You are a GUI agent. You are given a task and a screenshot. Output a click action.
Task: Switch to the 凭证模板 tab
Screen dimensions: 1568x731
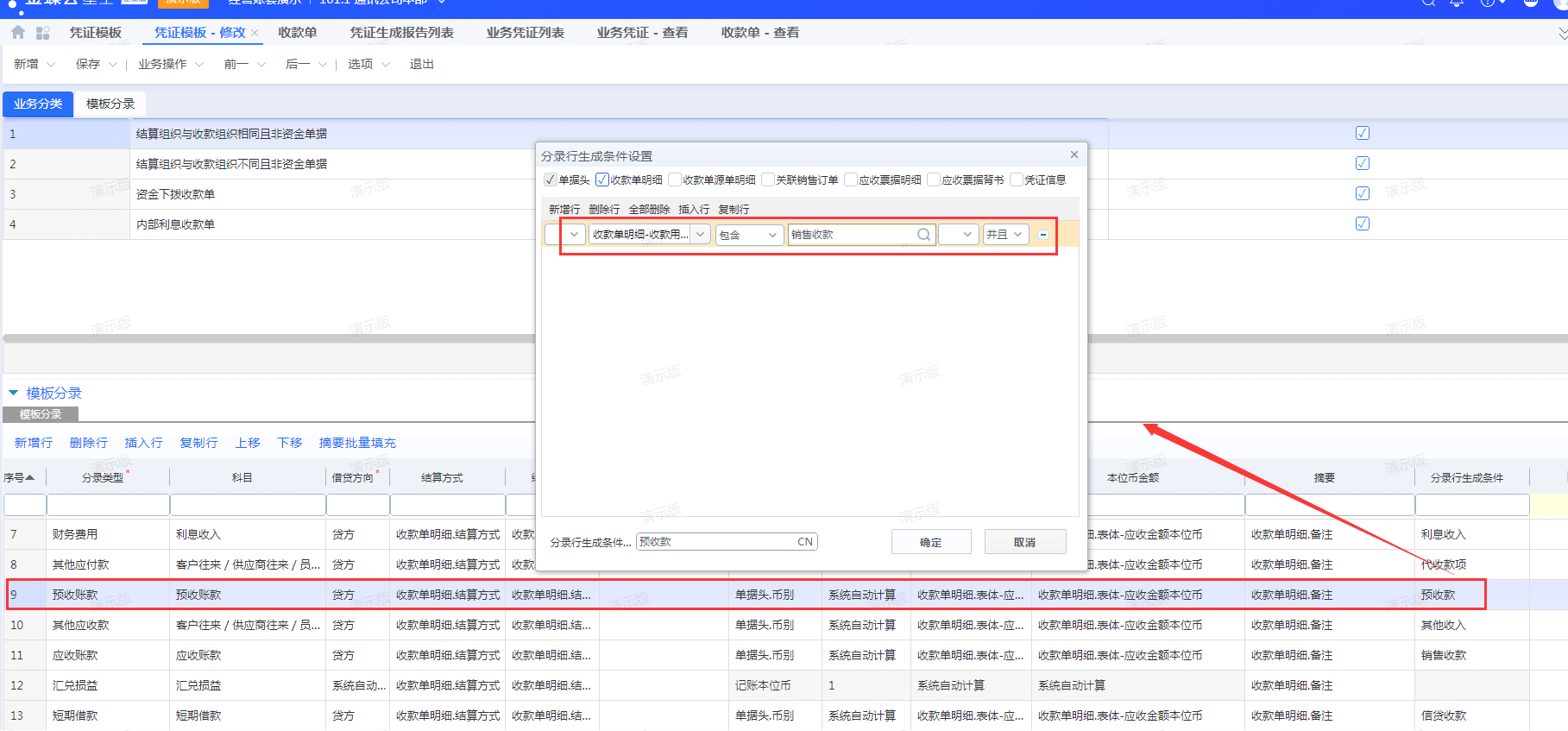pos(96,33)
